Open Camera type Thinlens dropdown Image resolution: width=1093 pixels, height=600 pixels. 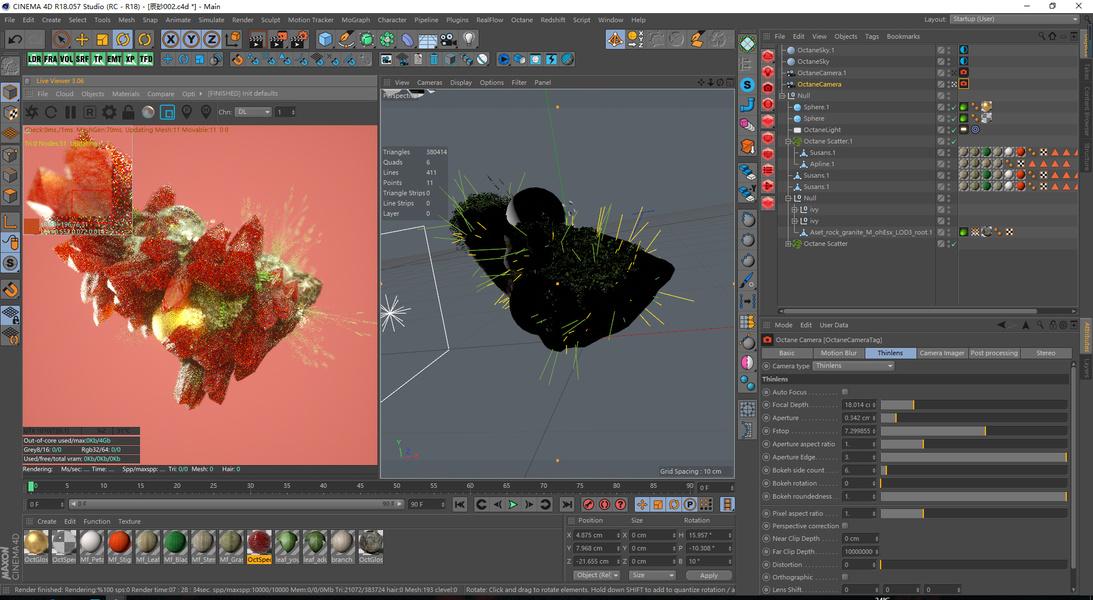coord(854,366)
